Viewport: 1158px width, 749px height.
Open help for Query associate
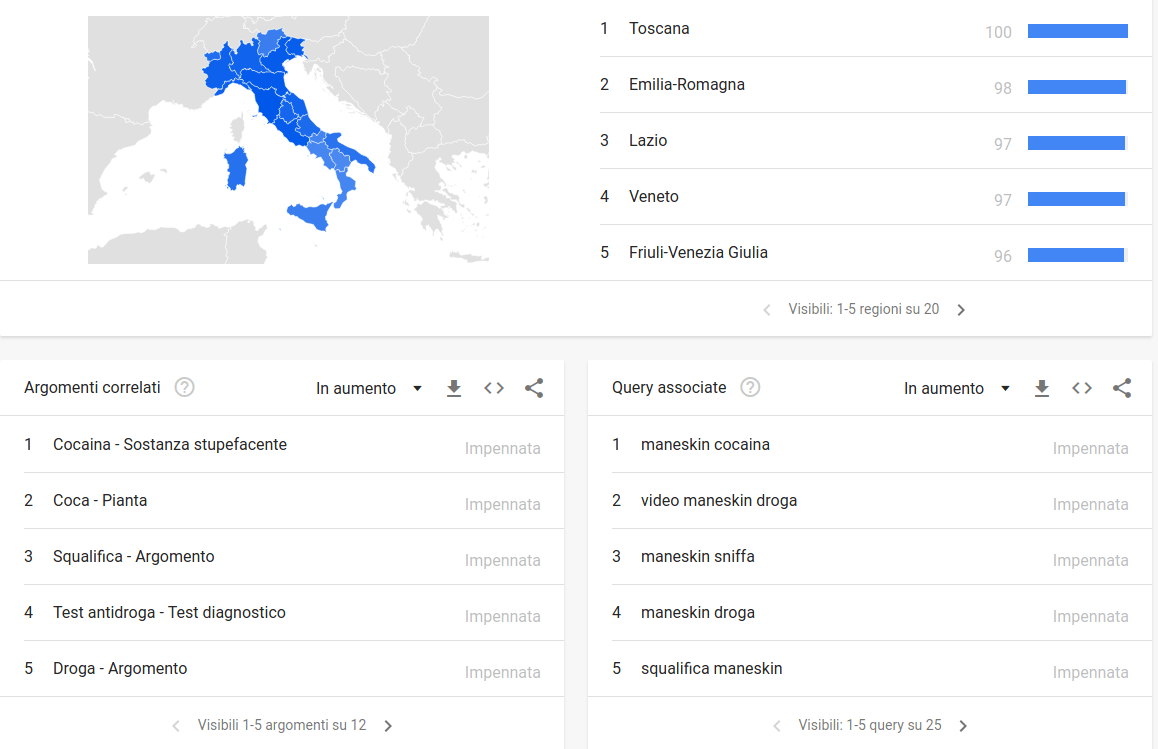point(751,388)
